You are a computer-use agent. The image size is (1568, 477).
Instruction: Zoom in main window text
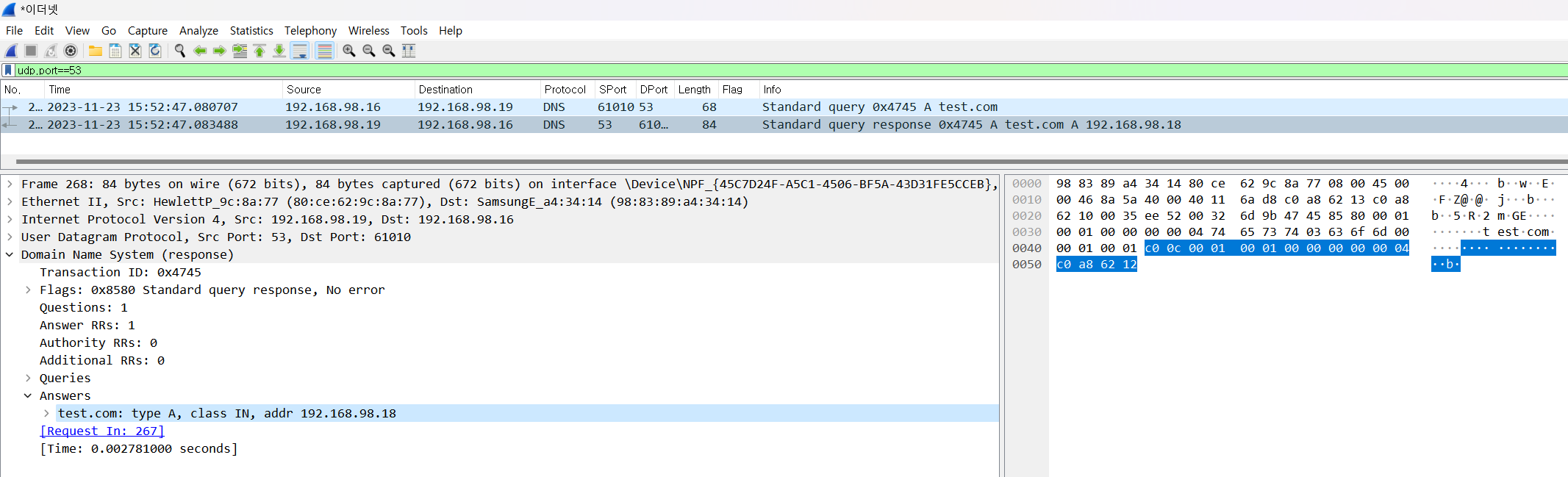349,51
